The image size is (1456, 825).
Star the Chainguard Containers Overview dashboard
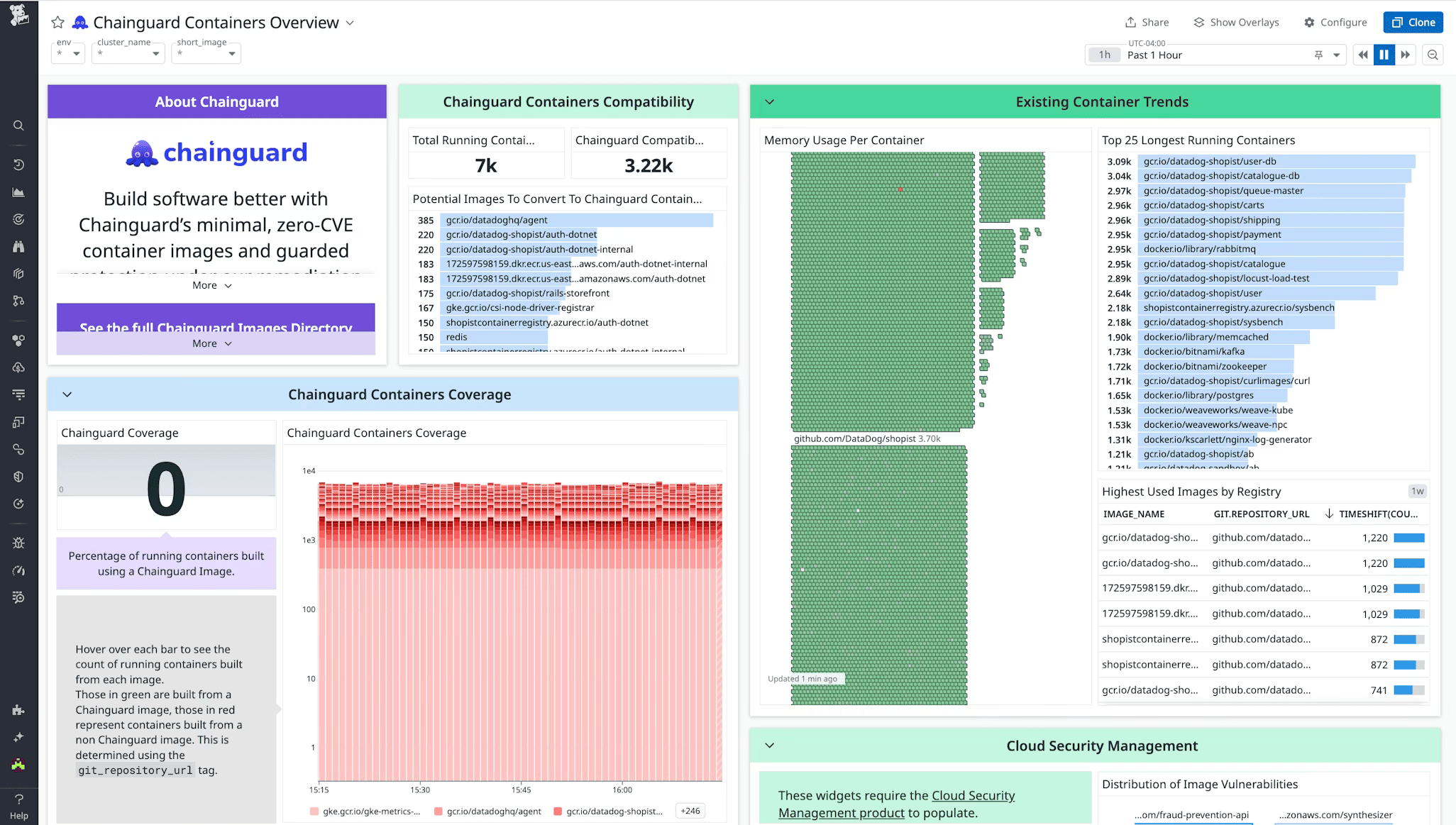pyautogui.click(x=57, y=22)
